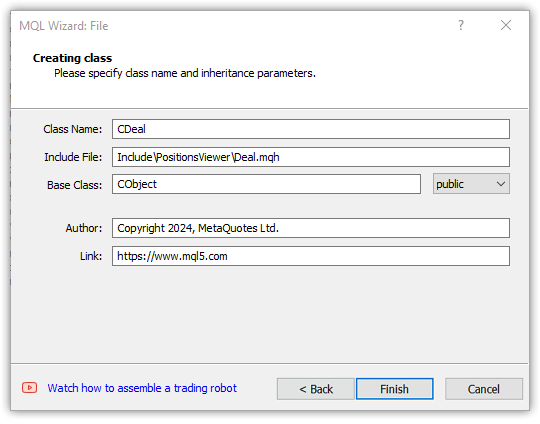Focus the Class Name field containing CDeal

(x=311, y=129)
